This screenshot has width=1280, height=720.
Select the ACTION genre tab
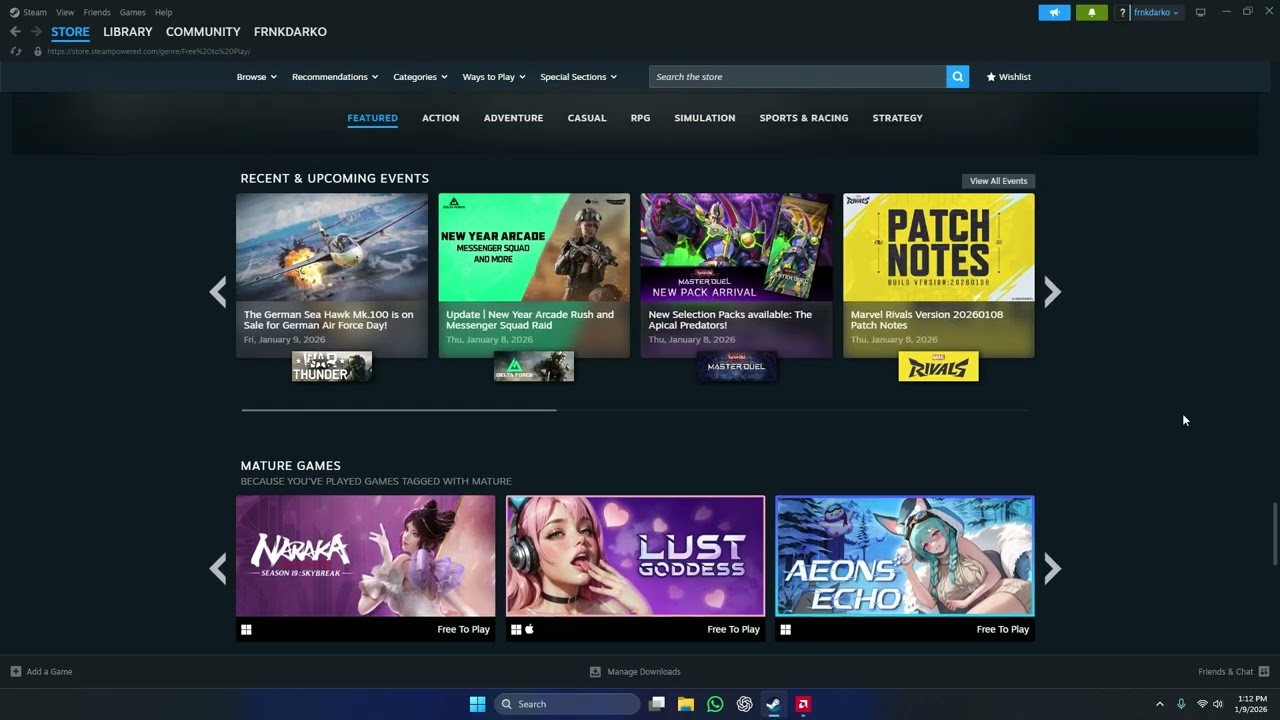click(440, 118)
